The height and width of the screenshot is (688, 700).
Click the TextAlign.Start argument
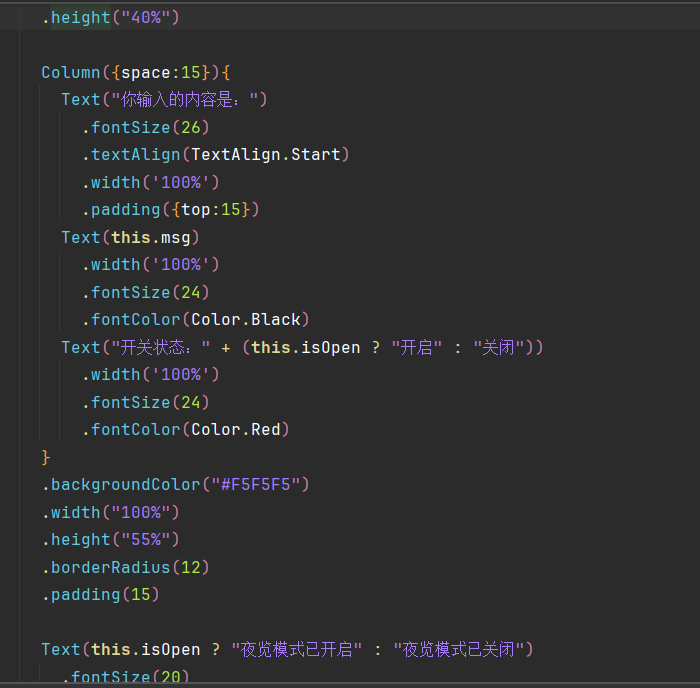tap(266, 155)
